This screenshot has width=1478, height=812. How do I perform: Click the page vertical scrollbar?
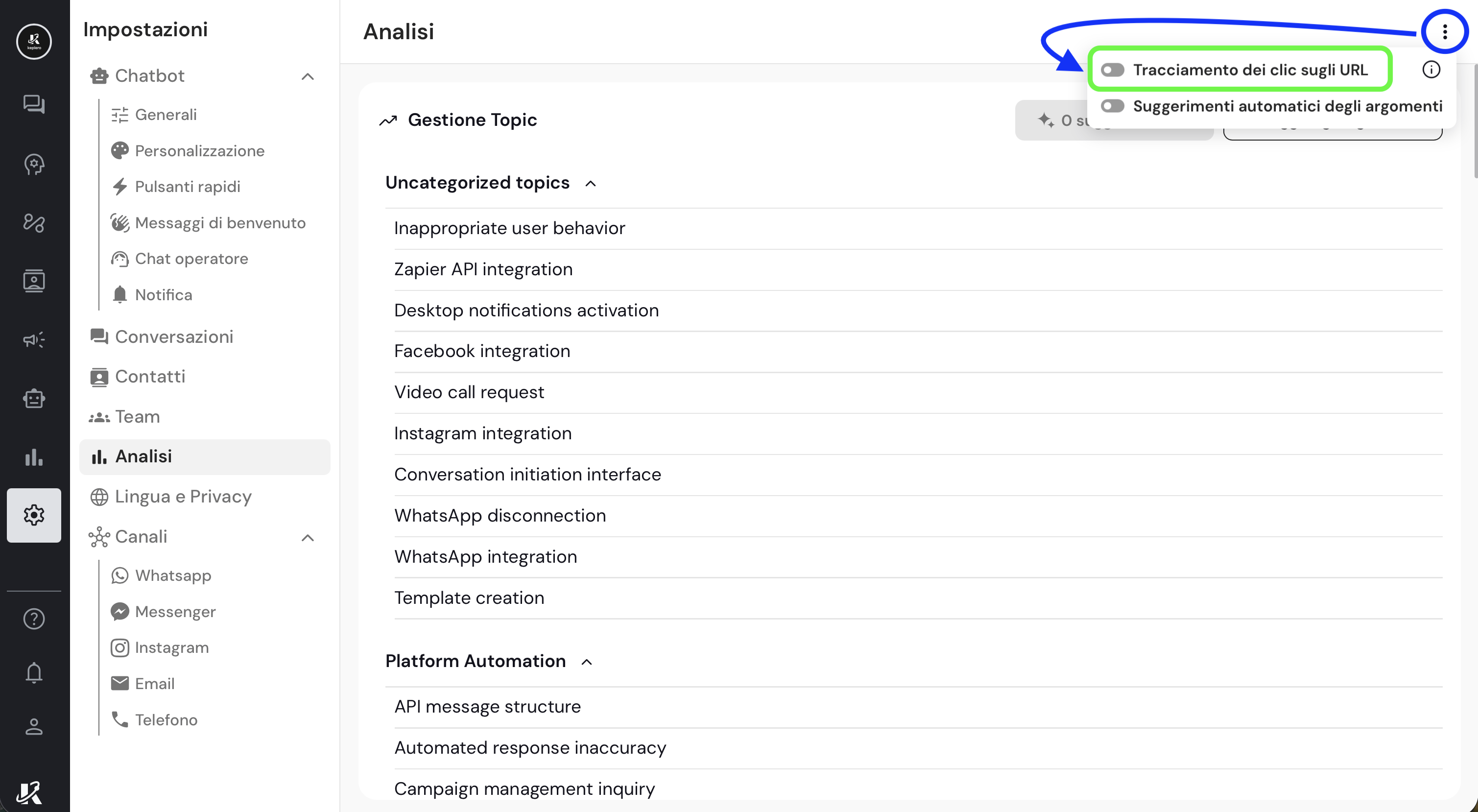pos(1475,120)
